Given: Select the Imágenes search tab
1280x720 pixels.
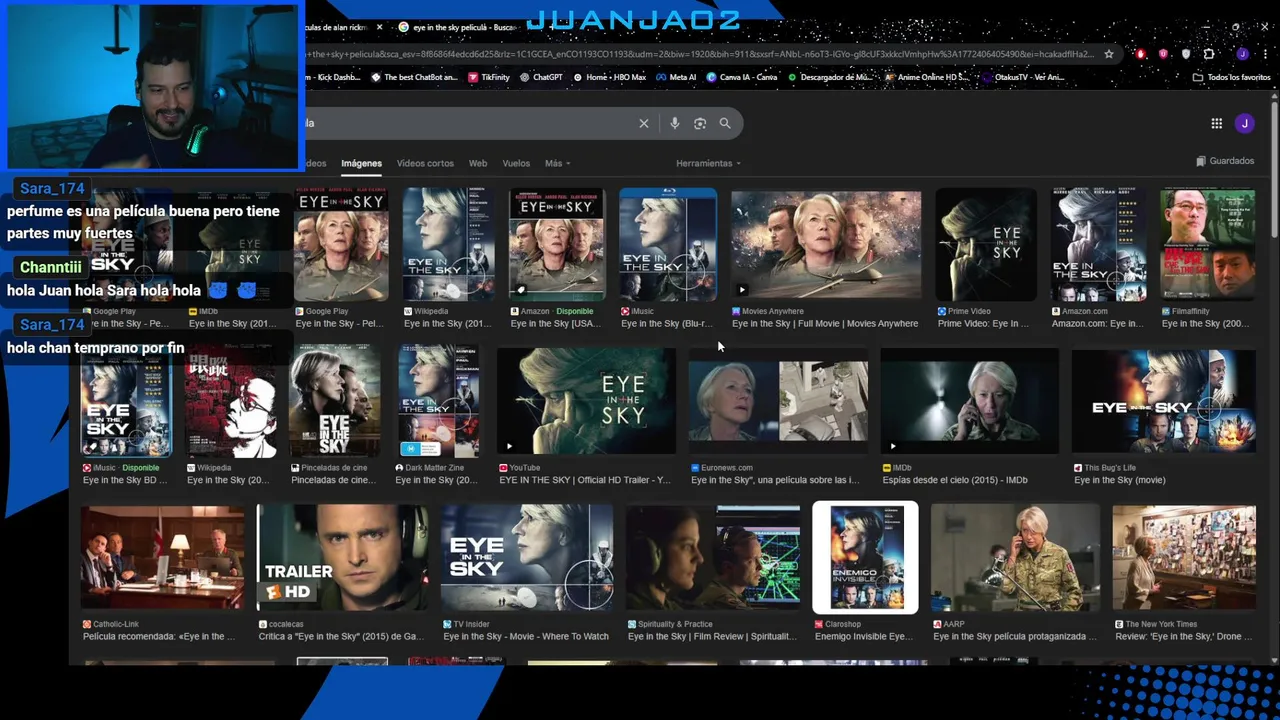Looking at the screenshot, I should (361, 163).
